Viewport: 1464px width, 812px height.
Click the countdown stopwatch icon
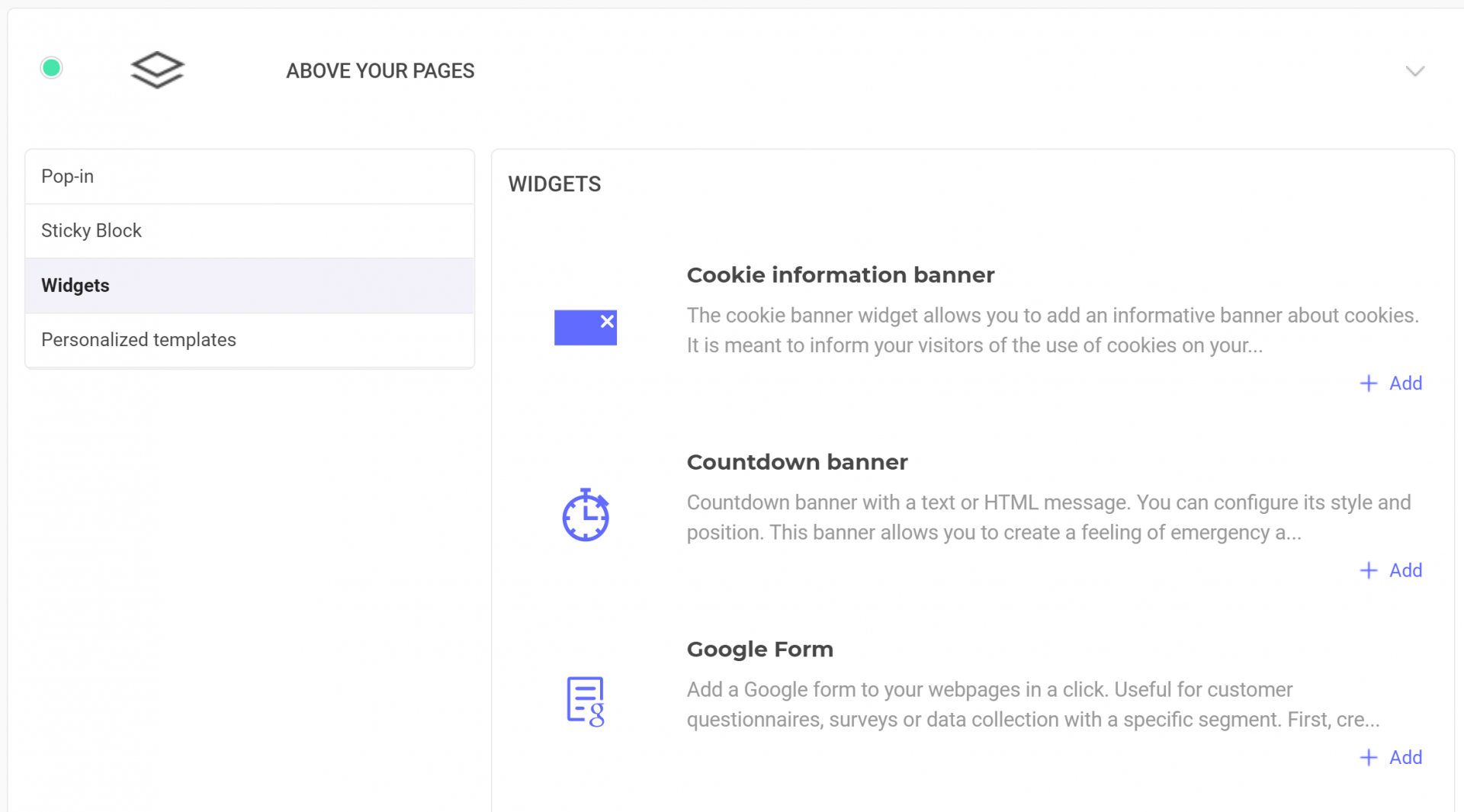(x=586, y=515)
